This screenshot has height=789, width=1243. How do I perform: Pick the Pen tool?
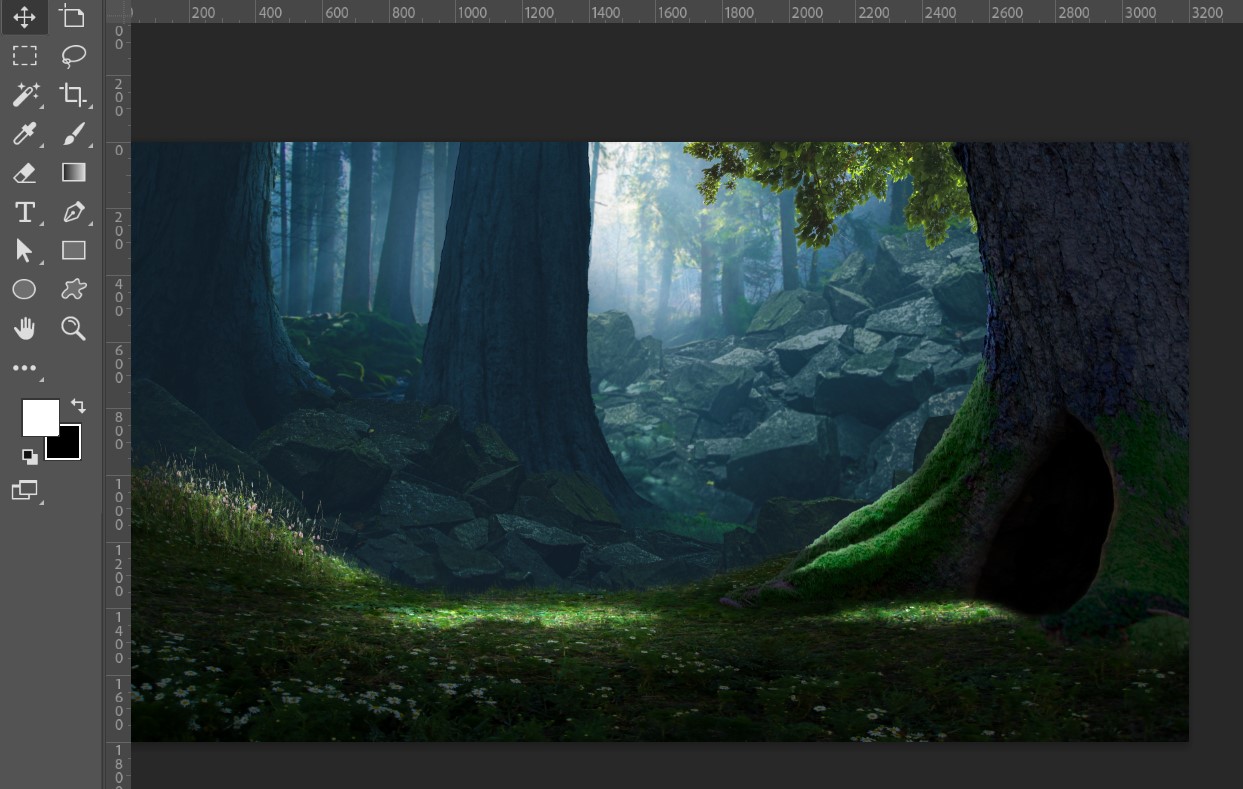[x=73, y=212]
